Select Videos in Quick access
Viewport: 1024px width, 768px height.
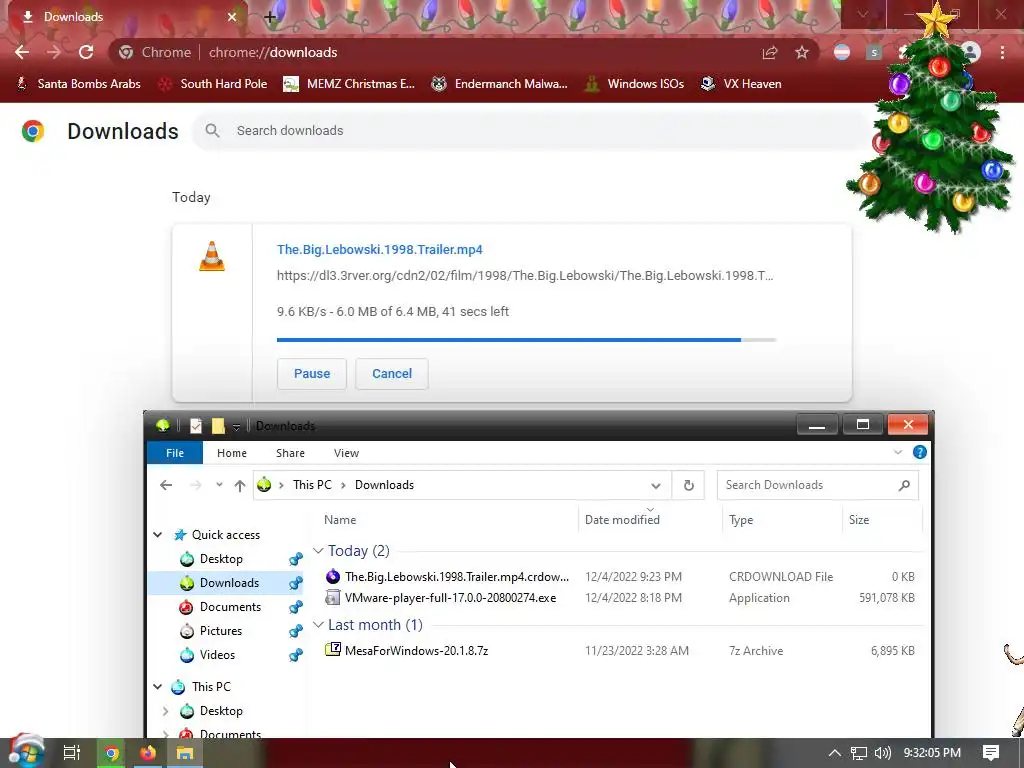(x=217, y=655)
